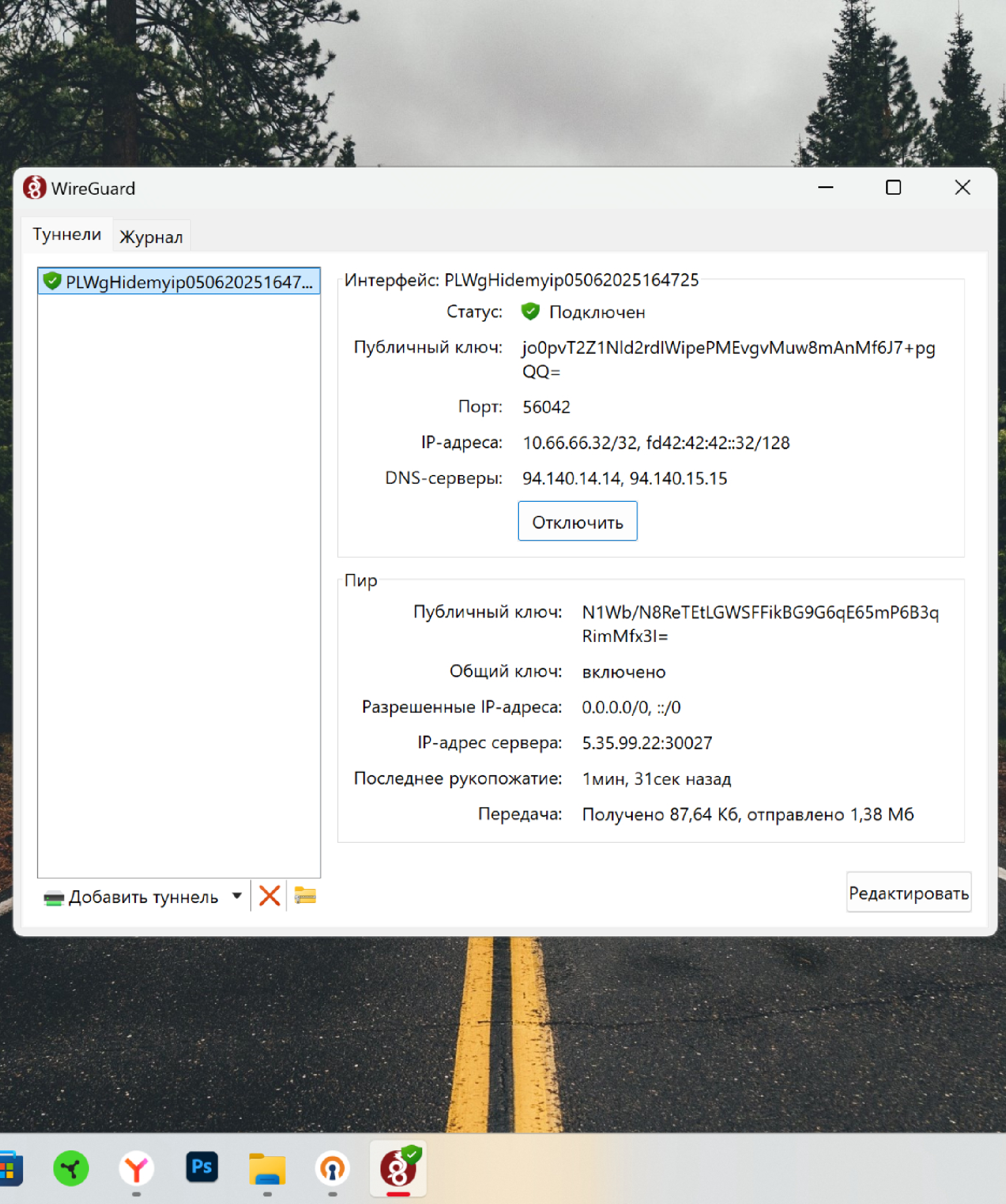Screen dimensions: 1006x1204
Task: Switch to the Журнал tab
Action: click(x=151, y=237)
